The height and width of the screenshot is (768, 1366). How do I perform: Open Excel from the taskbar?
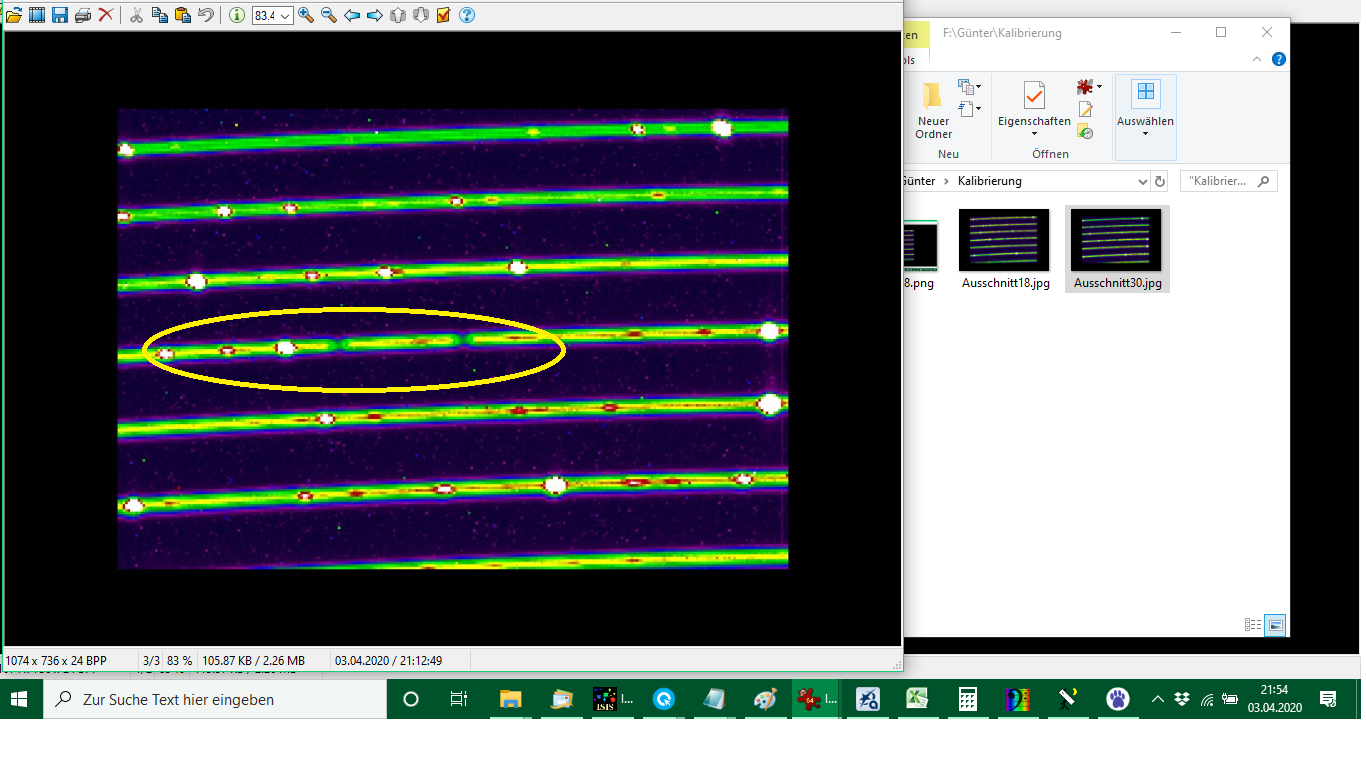(x=917, y=699)
